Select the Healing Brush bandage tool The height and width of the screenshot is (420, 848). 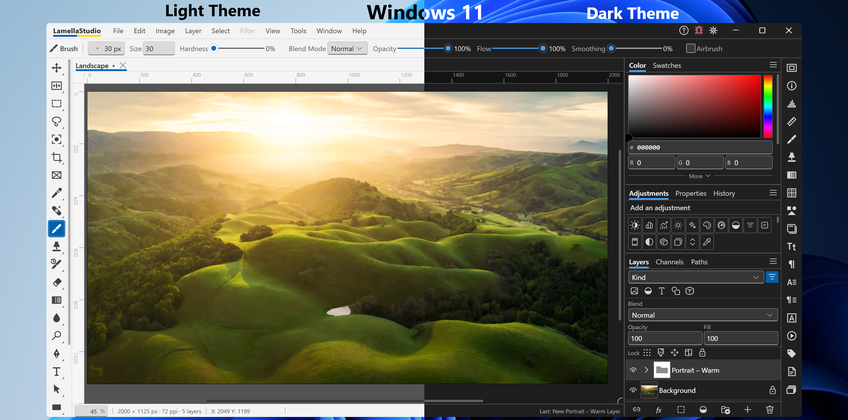click(56, 211)
